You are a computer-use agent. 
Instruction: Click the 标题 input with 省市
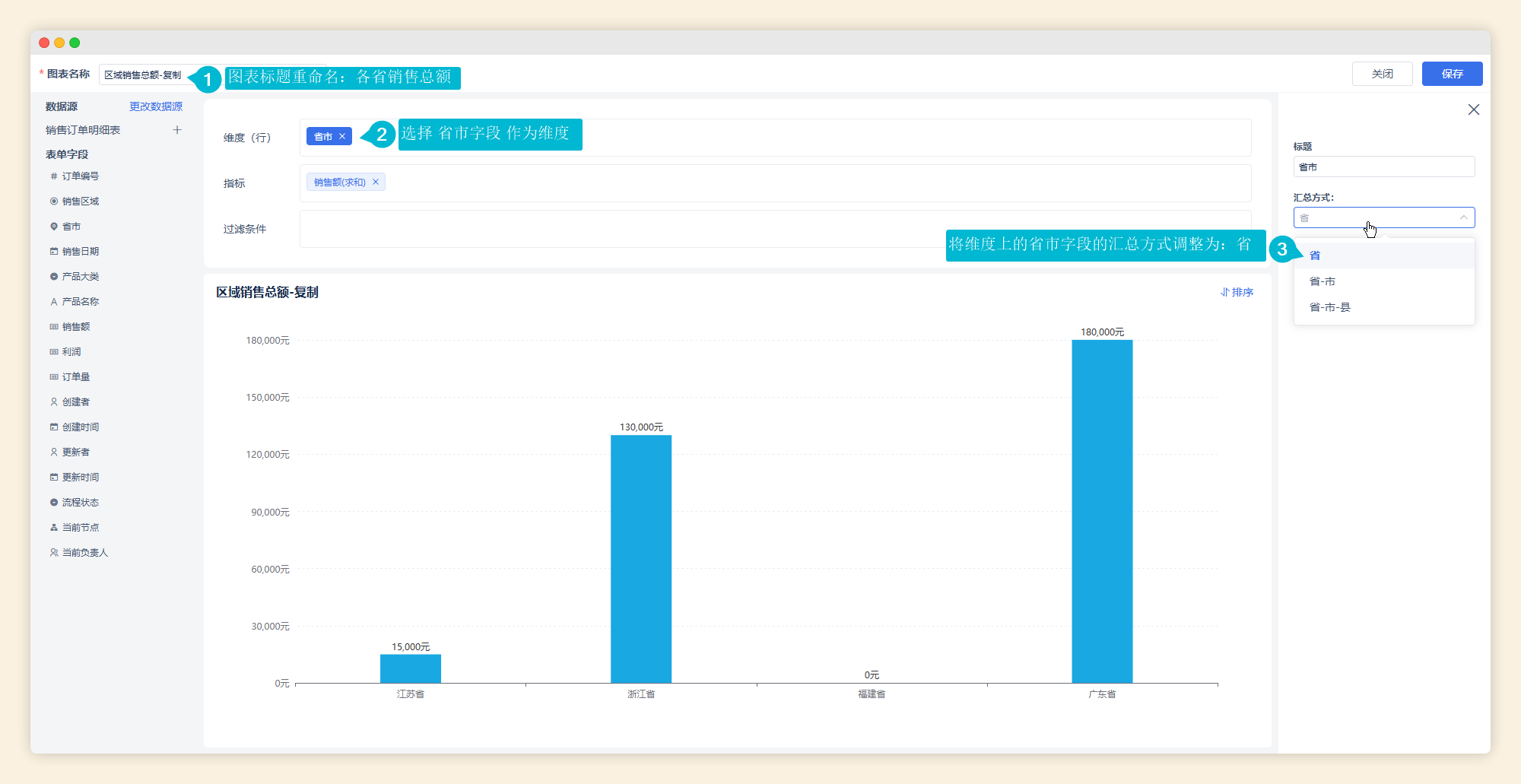[x=1384, y=167]
